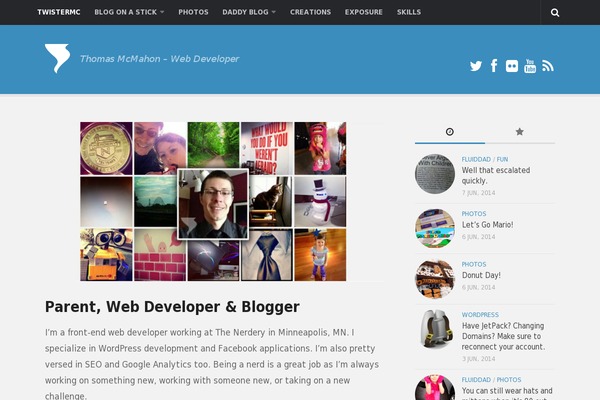Open the Exposure menu item

364,12
